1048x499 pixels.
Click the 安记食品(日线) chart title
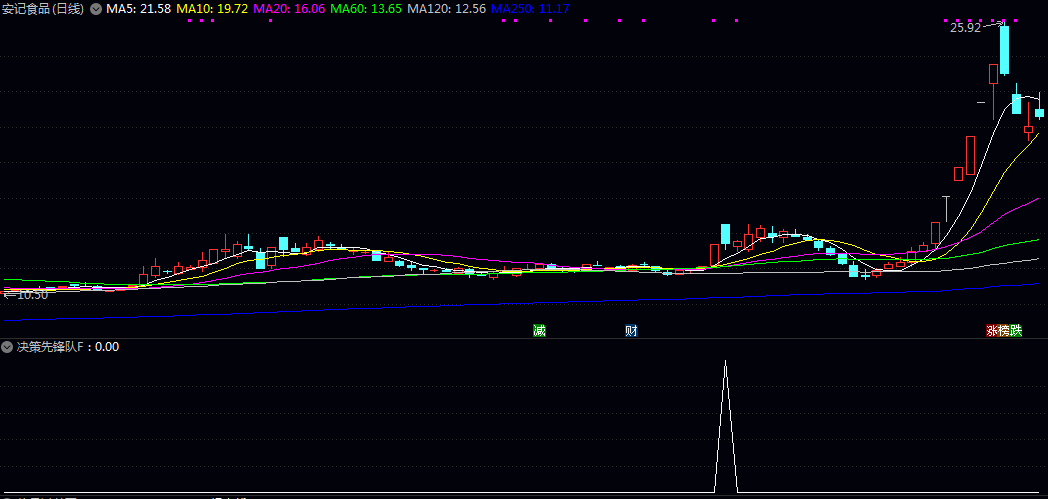click(x=43, y=9)
